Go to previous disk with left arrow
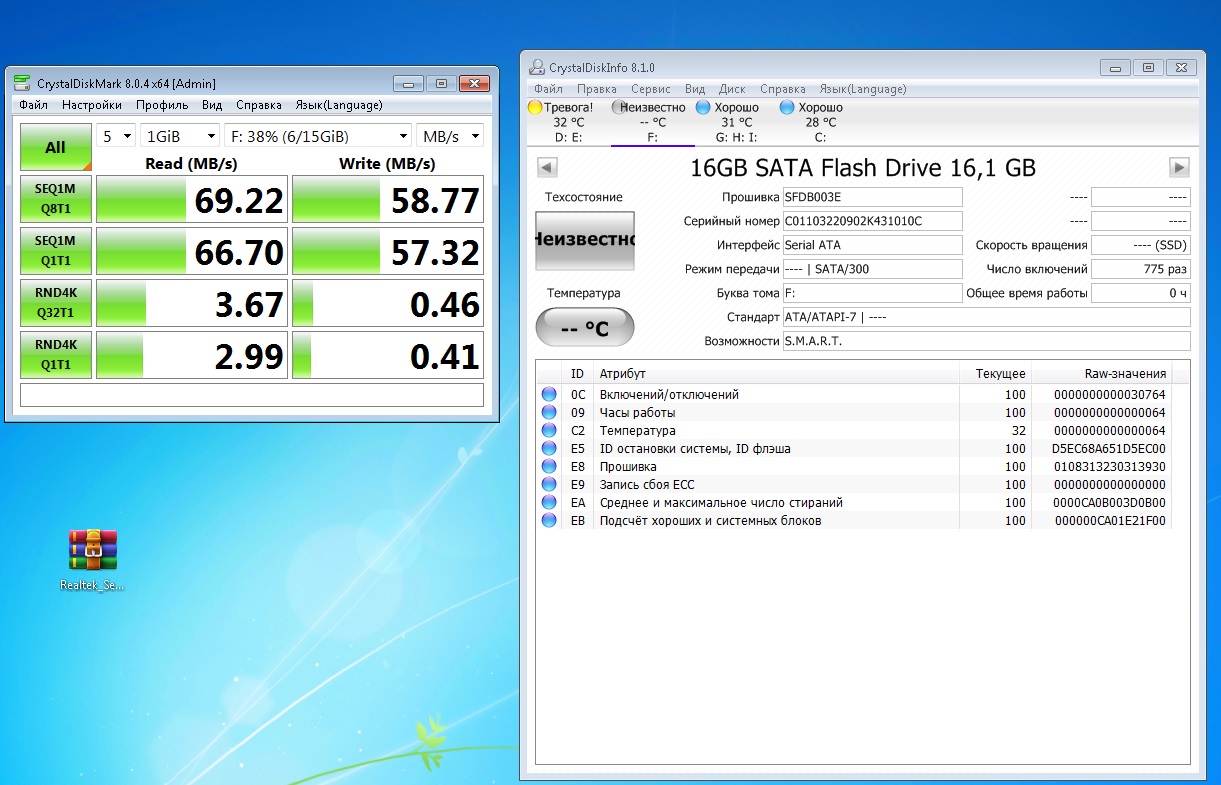Viewport: 1221px width, 785px height. pyautogui.click(x=547, y=167)
